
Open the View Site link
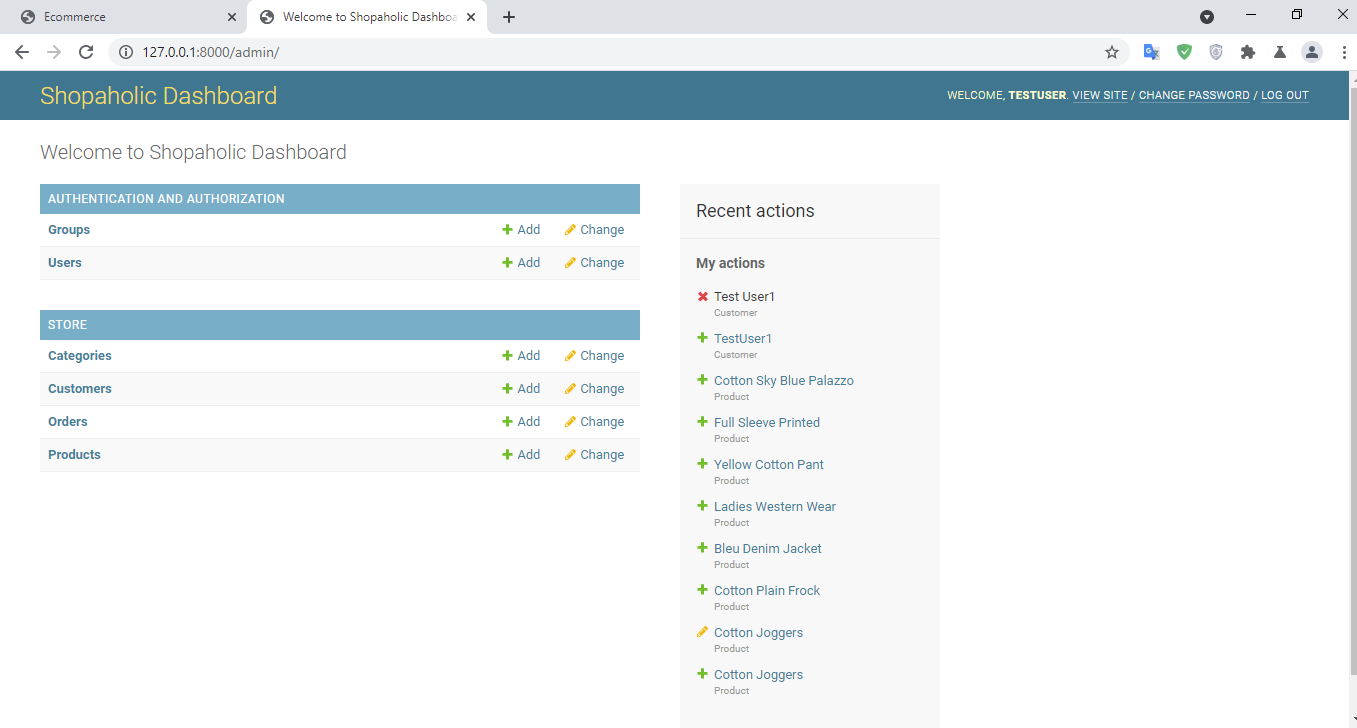click(1100, 95)
